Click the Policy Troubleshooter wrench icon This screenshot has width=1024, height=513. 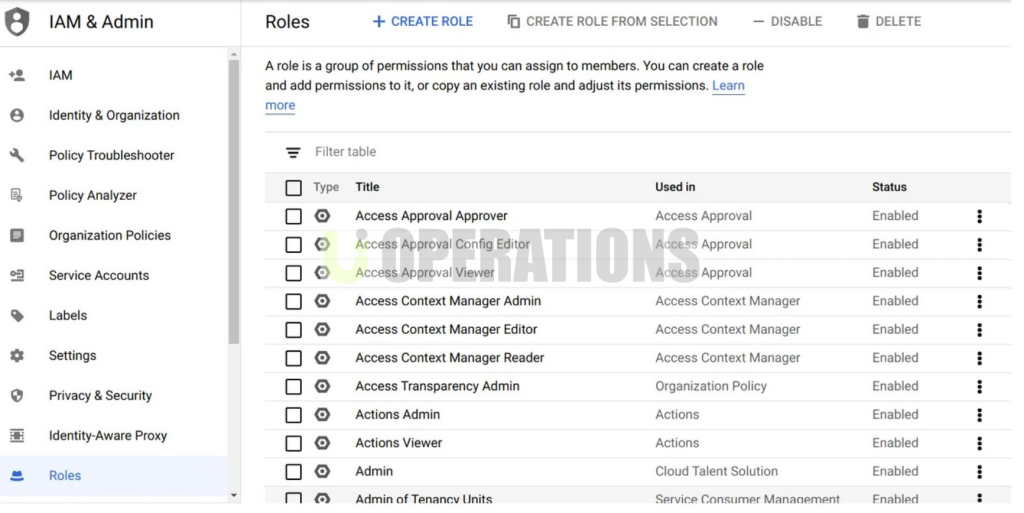click(x=17, y=155)
